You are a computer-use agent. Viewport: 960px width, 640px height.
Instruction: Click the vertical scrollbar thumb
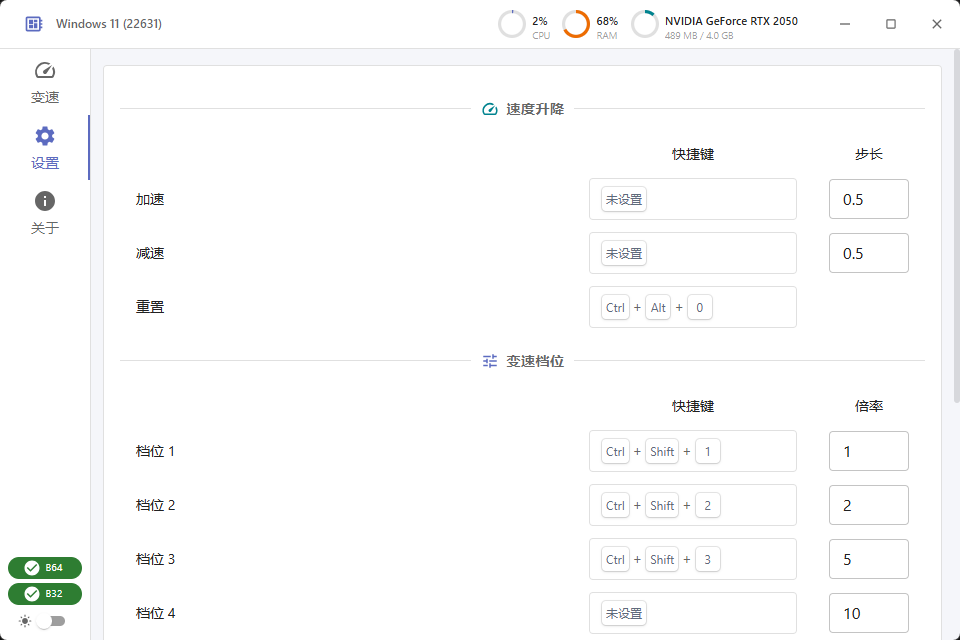[x=956, y=227]
